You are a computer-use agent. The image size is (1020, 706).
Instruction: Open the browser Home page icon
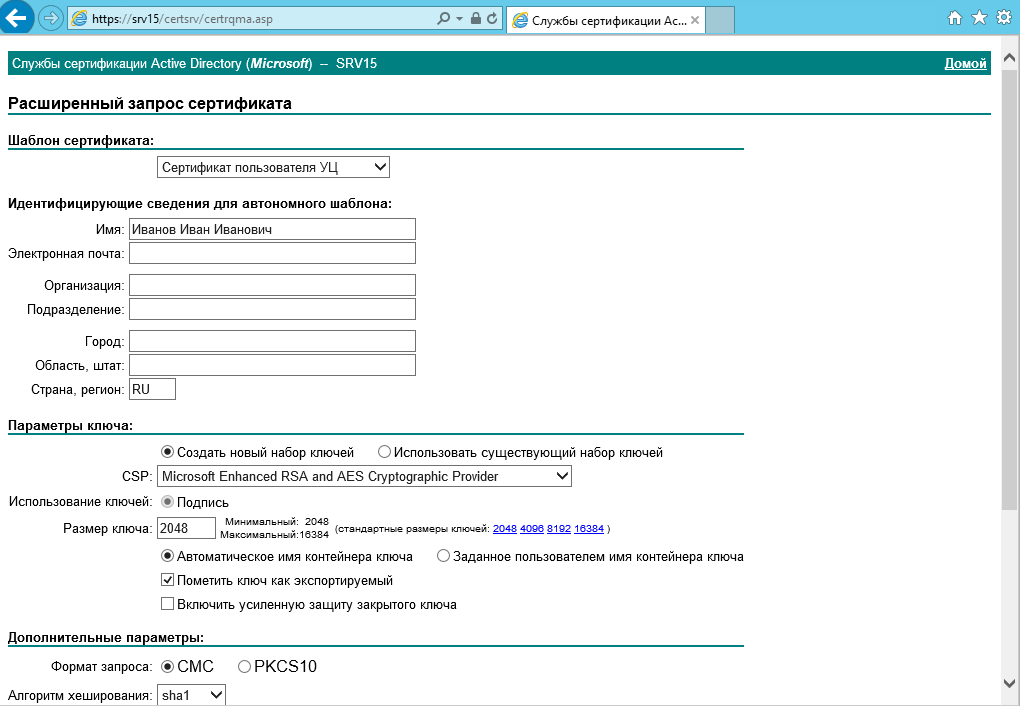point(955,18)
